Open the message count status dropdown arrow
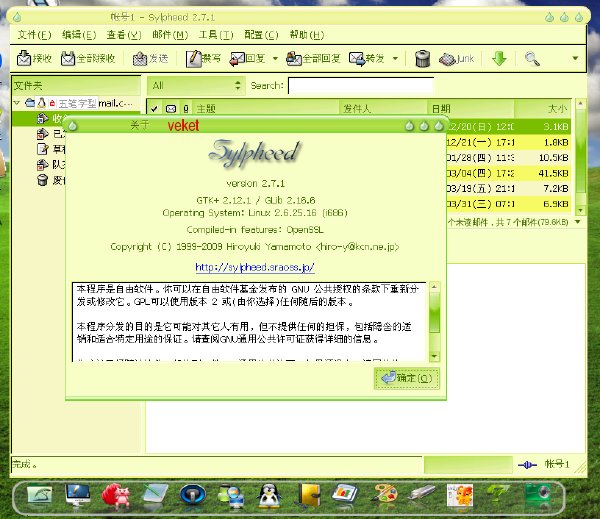 click(x=578, y=222)
